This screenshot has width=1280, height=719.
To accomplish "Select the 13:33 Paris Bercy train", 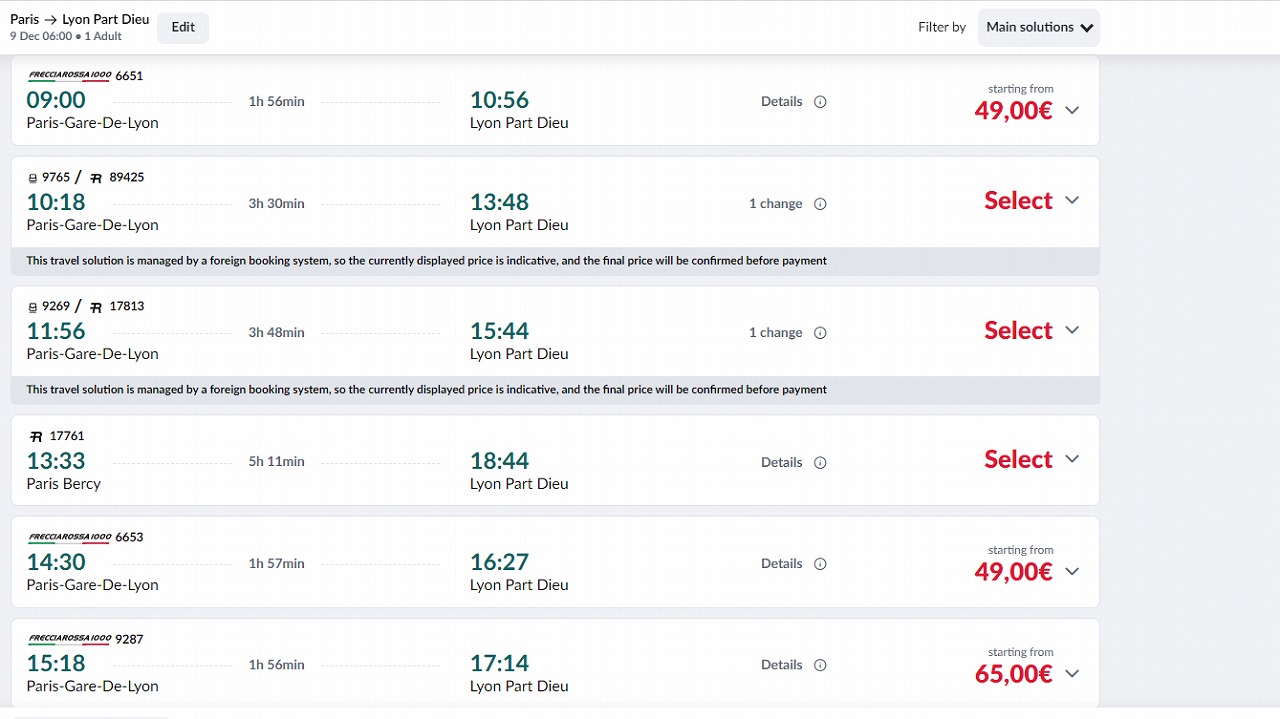I will [1018, 459].
